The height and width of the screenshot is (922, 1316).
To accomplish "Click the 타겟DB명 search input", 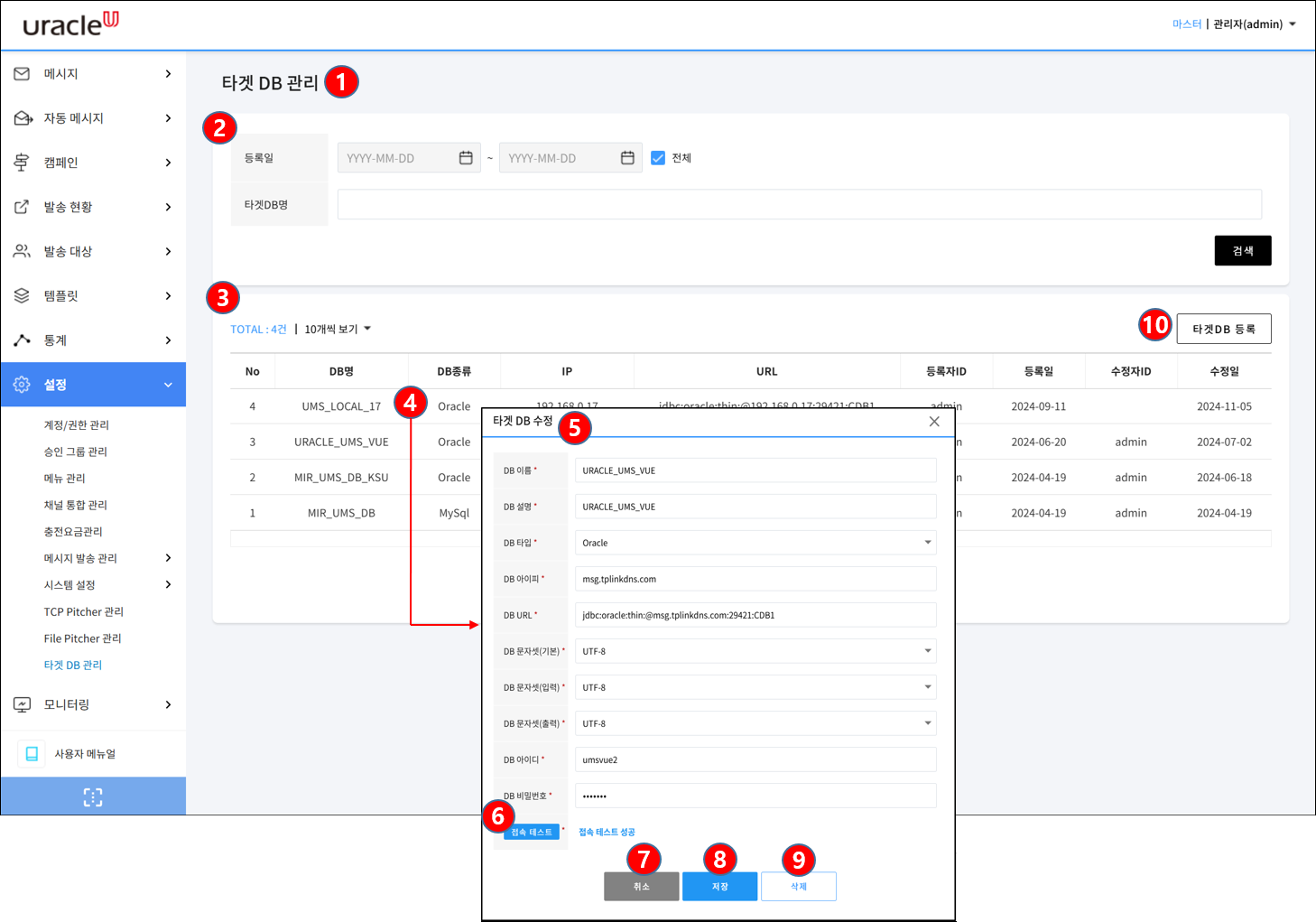I will coord(800,204).
